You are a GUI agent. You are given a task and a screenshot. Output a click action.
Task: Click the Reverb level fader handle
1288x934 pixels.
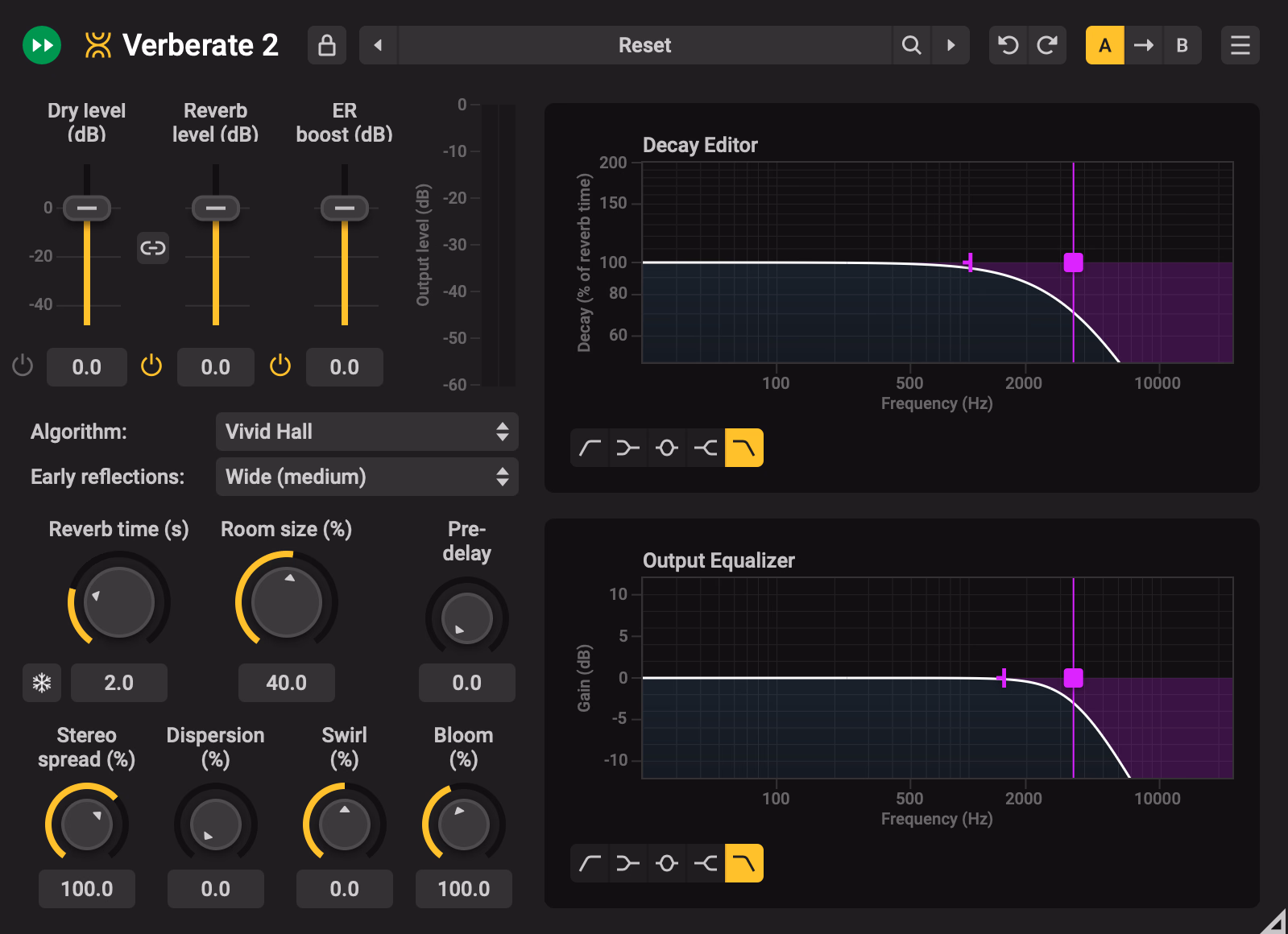pyautogui.click(x=216, y=208)
